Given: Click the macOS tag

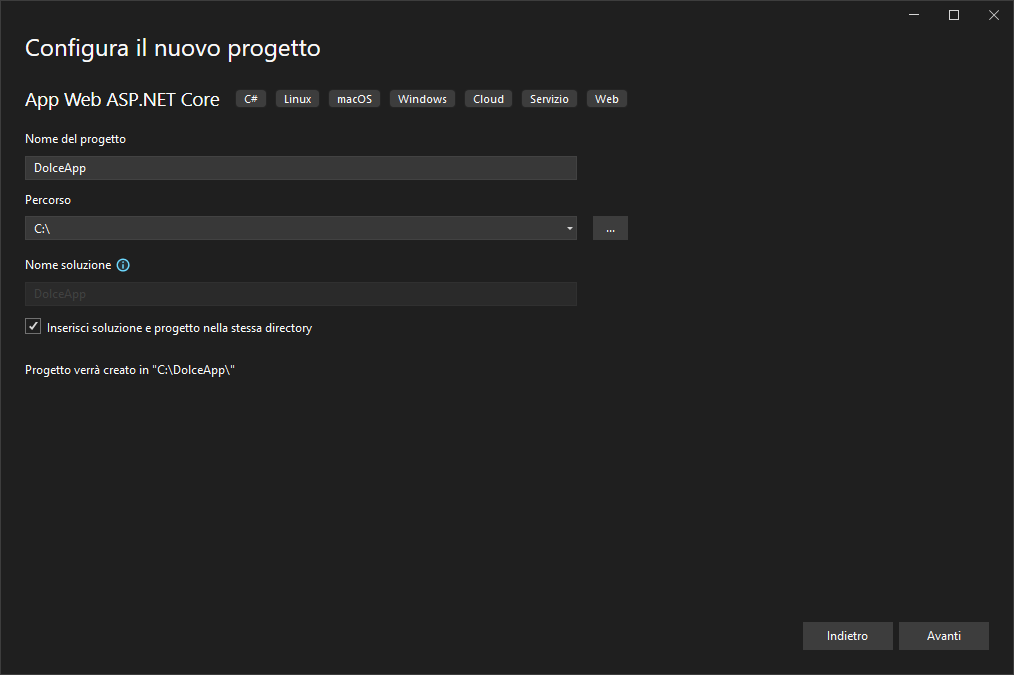Looking at the screenshot, I should pyautogui.click(x=354, y=99).
